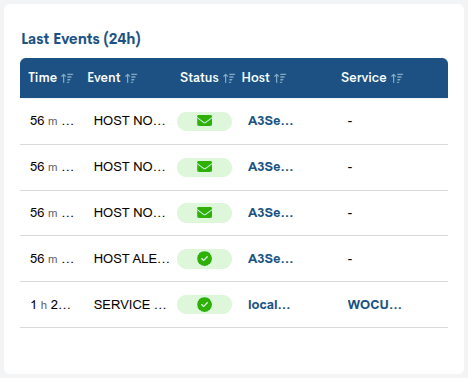The image size is (468, 378).
Task: Click the Last Events (24h) title
Action: tap(81, 39)
